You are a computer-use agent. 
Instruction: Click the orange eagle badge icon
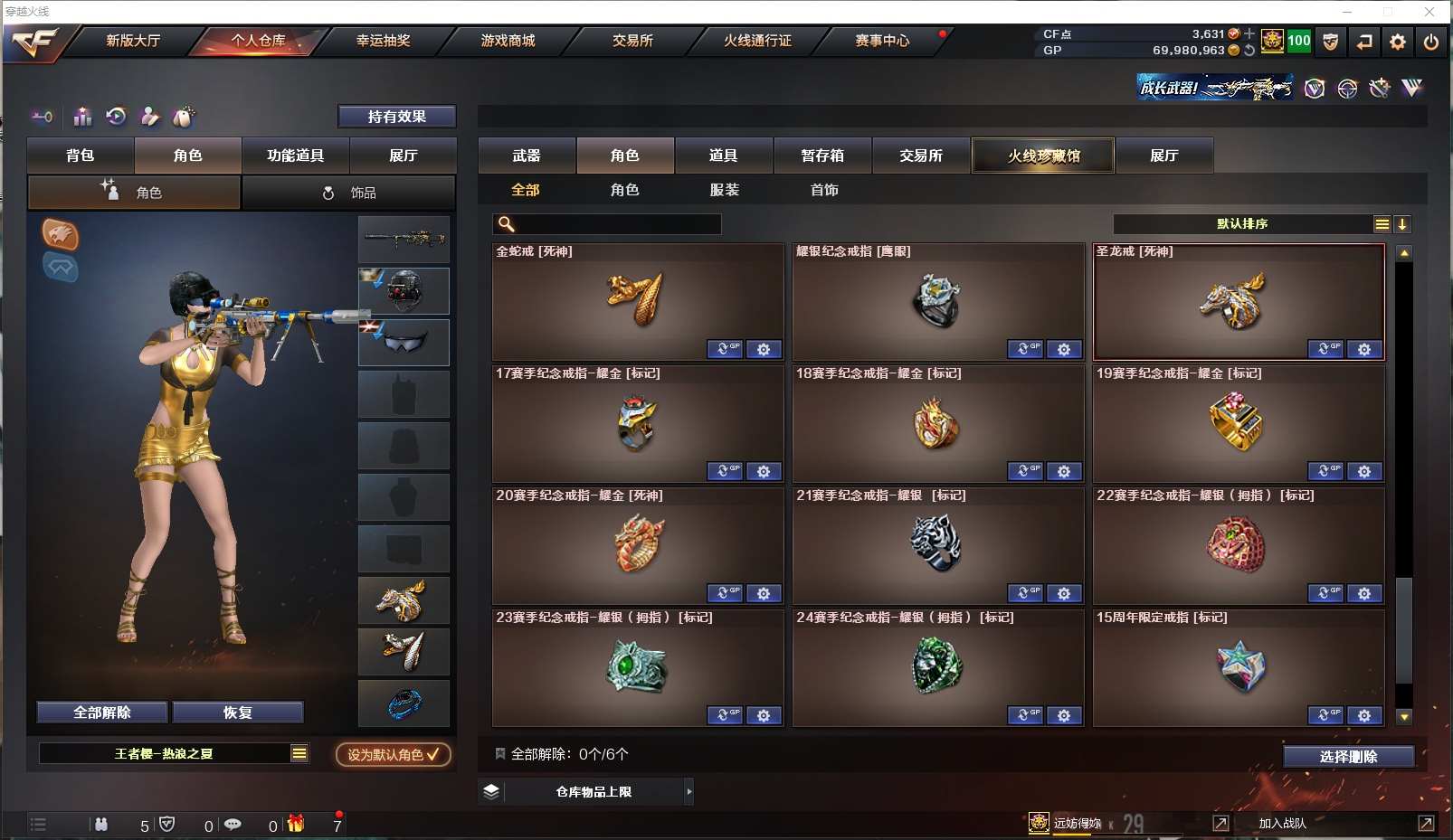pos(61,235)
